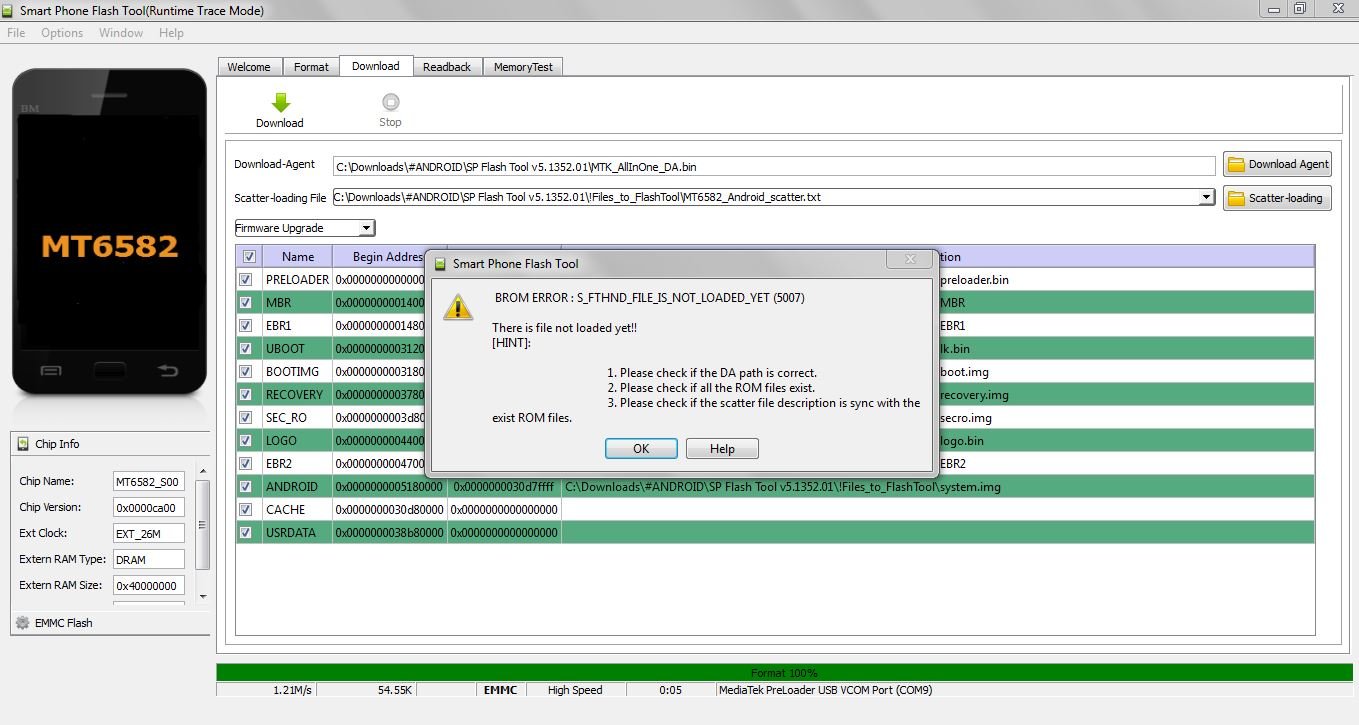Select the Download tab
The width and height of the screenshot is (1359, 725).
point(376,66)
